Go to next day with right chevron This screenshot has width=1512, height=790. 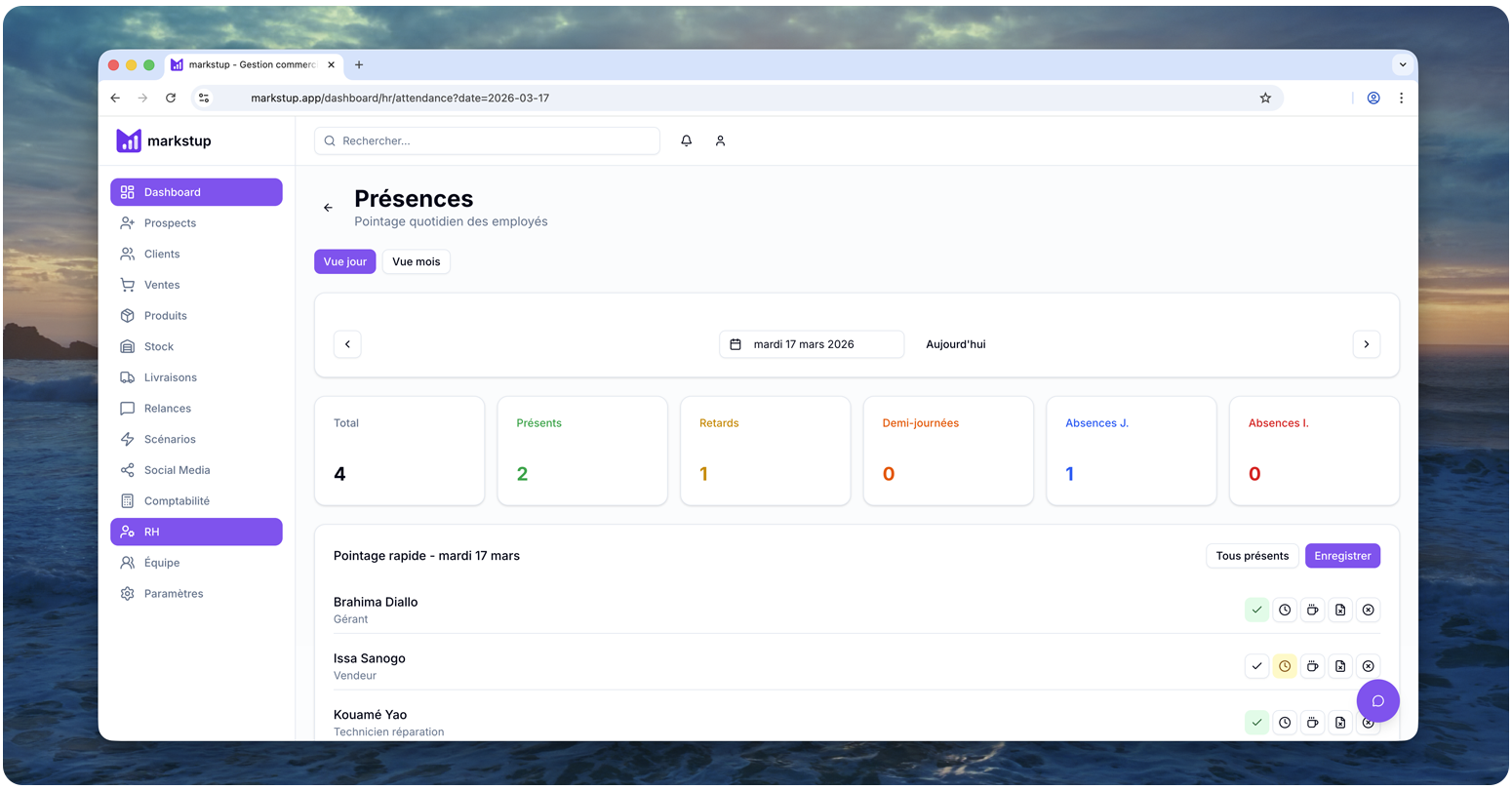[x=1366, y=344]
